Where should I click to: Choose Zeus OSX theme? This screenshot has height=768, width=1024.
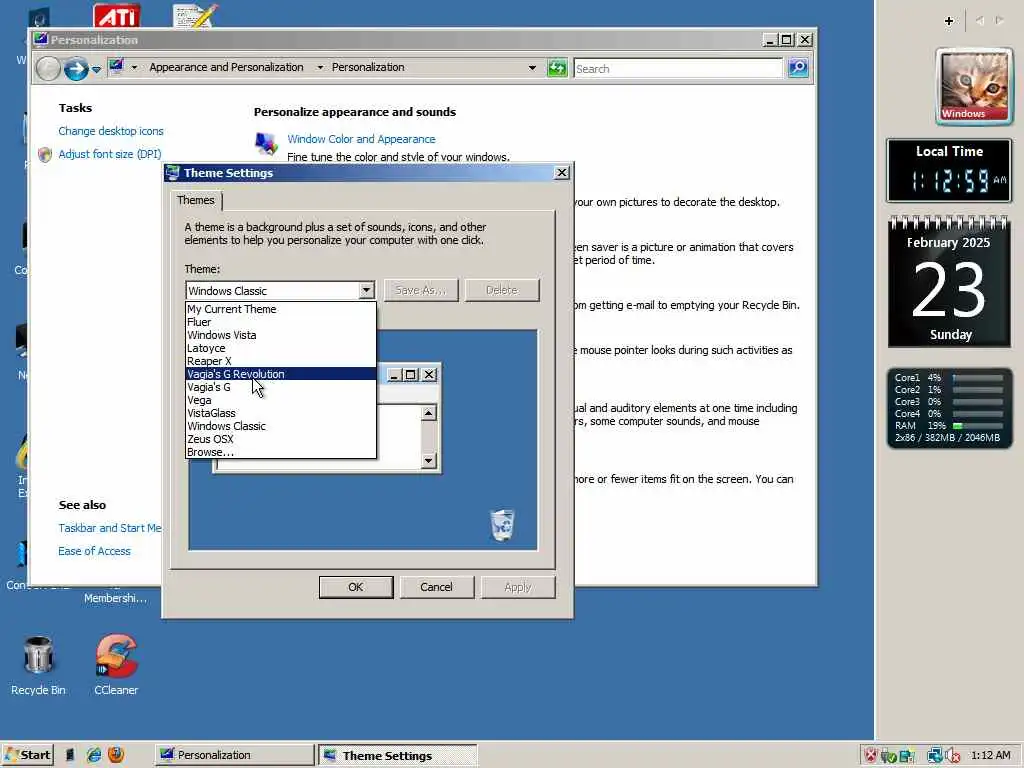click(x=281, y=439)
